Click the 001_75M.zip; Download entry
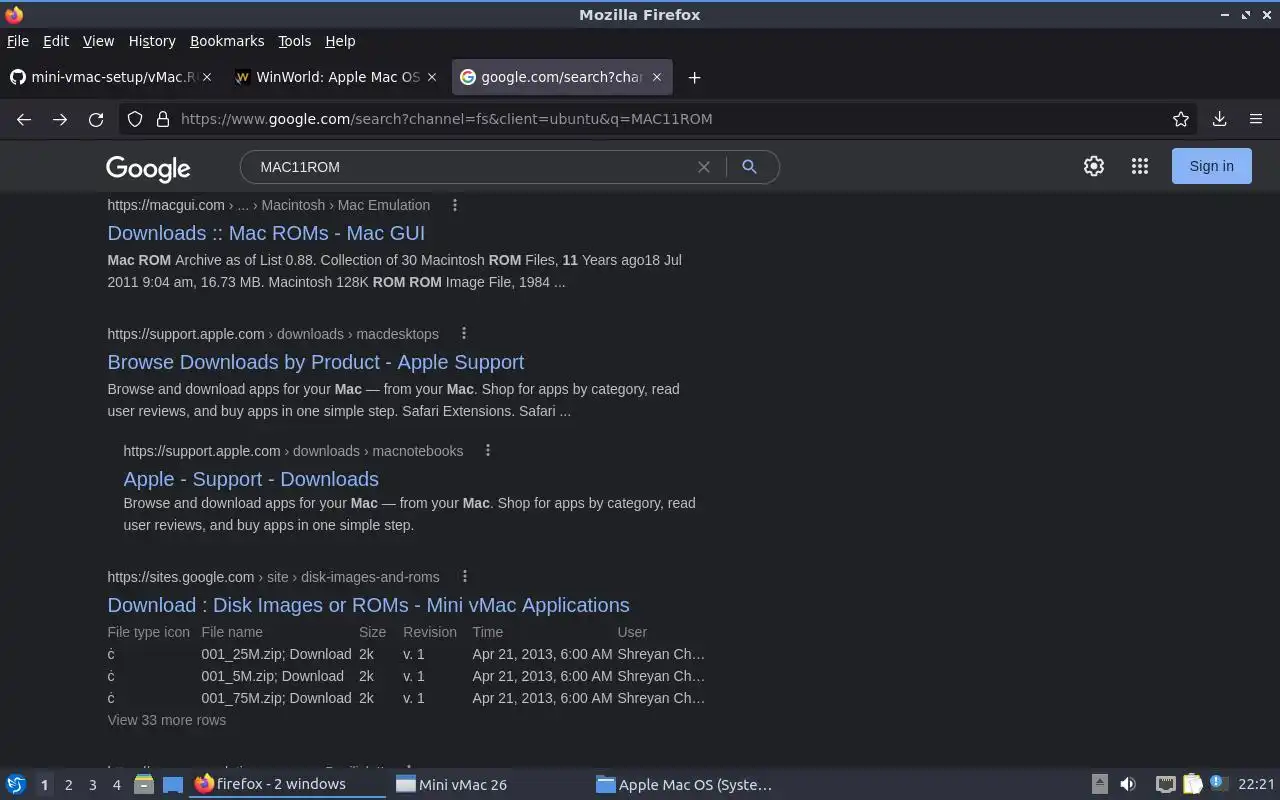The height and width of the screenshot is (800, 1280). coord(276,698)
